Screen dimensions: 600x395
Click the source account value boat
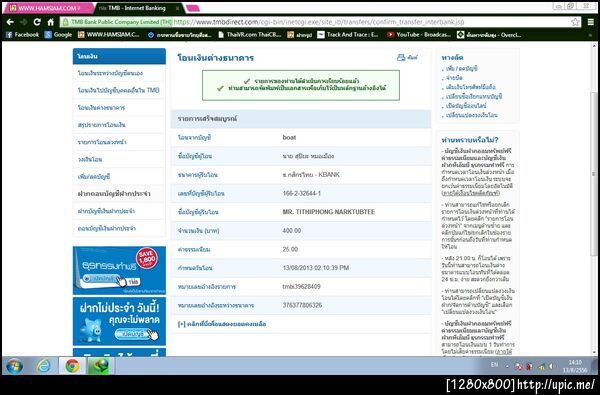tap(289, 137)
